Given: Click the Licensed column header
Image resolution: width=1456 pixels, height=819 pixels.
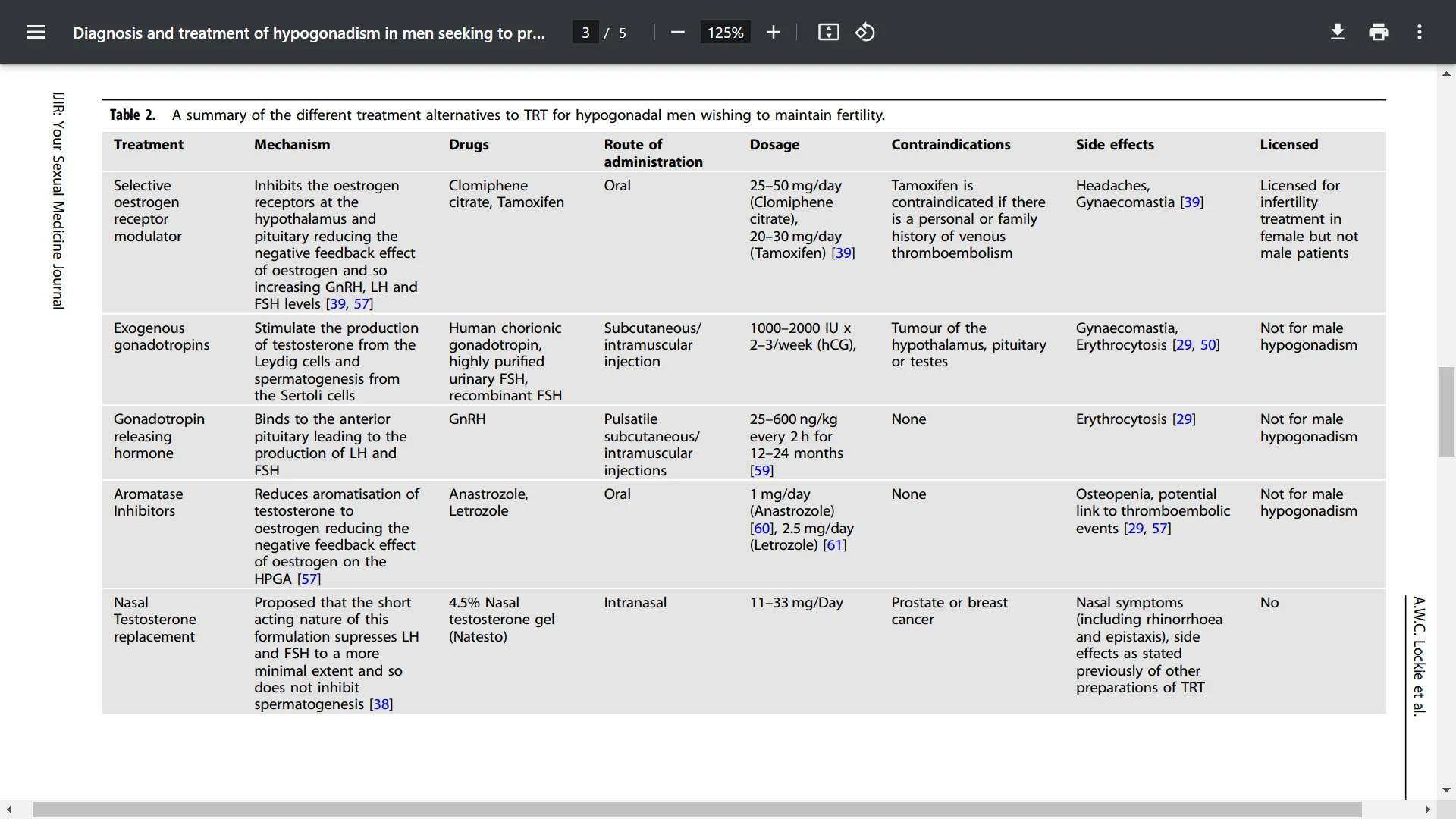Looking at the screenshot, I should click(1289, 145).
